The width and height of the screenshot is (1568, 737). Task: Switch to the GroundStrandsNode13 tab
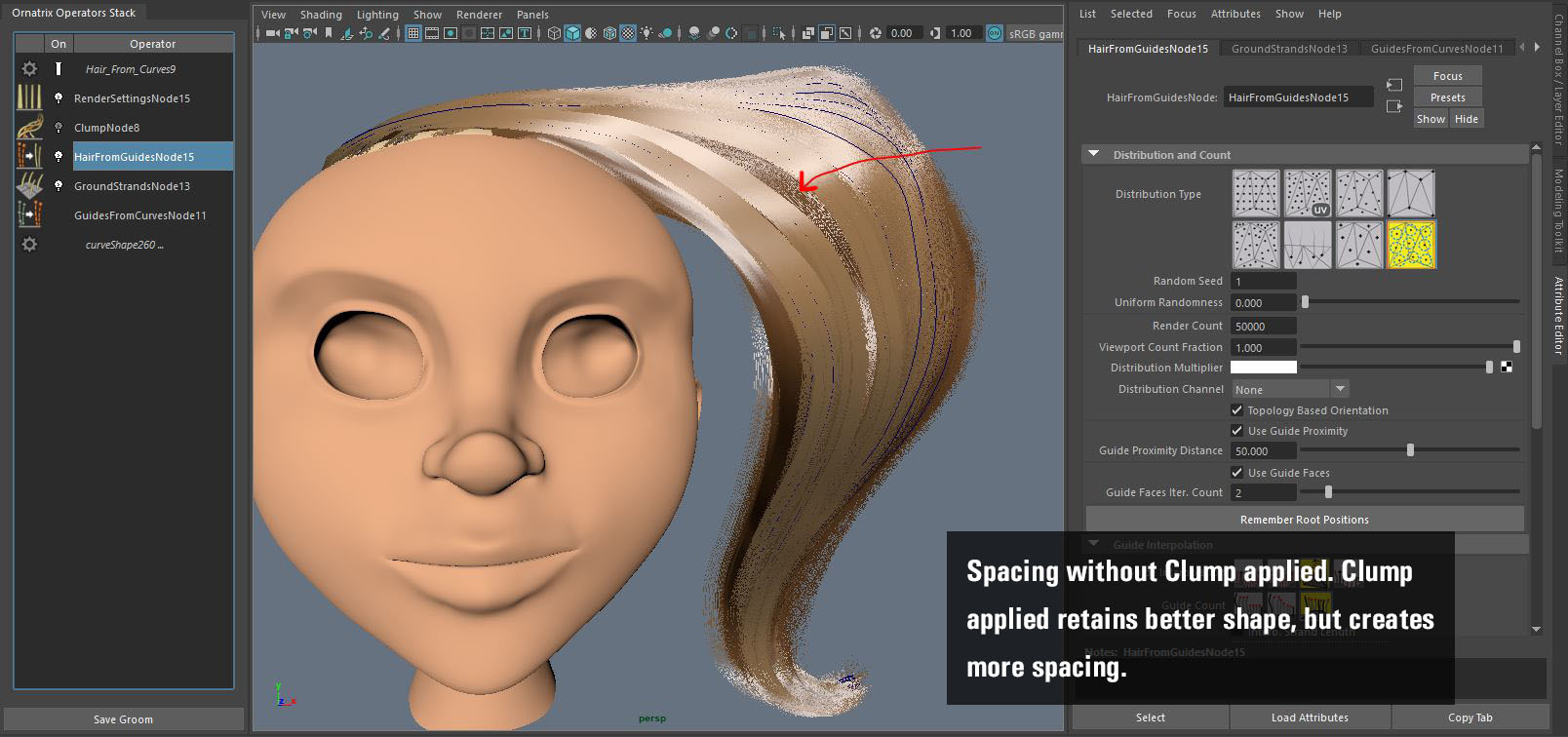click(1288, 49)
